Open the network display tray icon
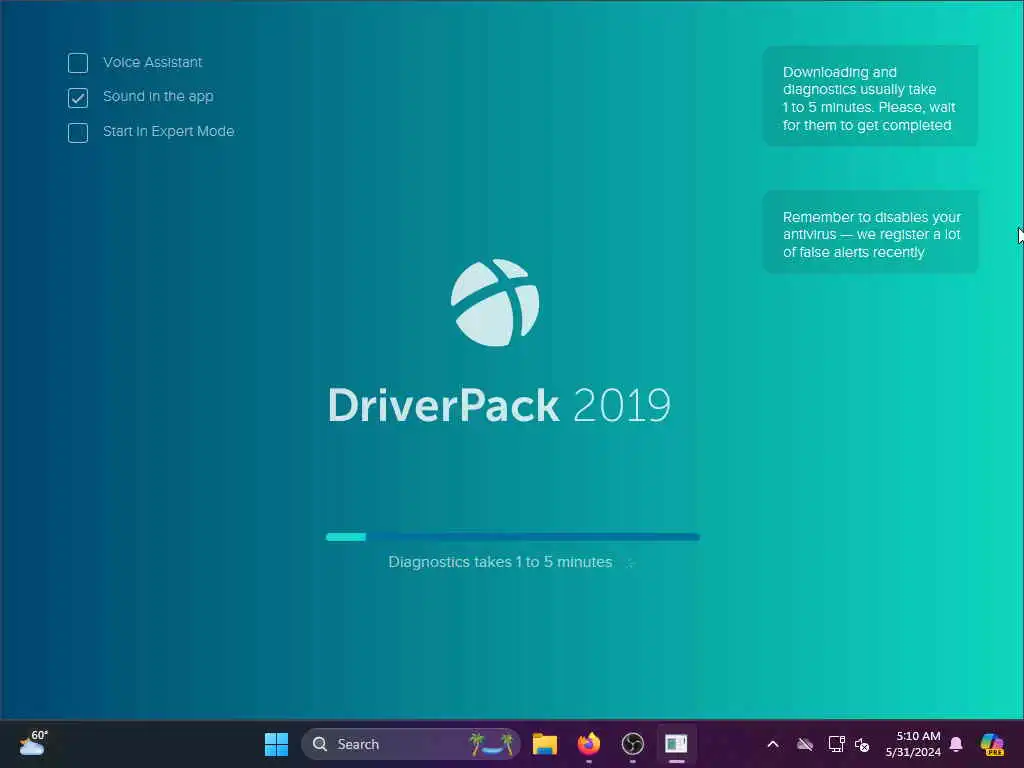This screenshot has width=1024, height=768. [836, 744]
